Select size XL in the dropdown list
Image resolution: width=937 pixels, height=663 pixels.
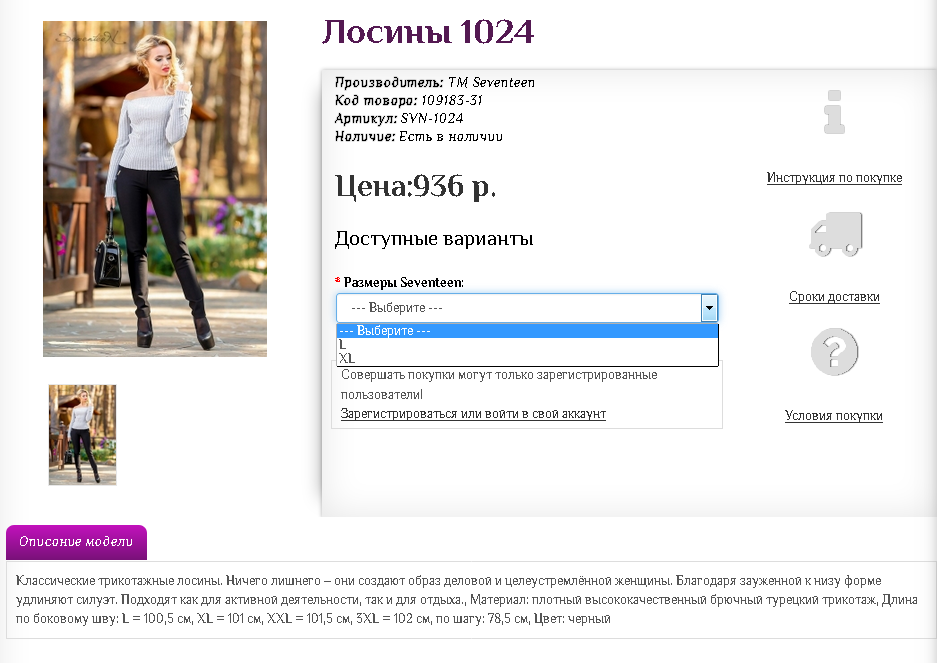[527, 359]
